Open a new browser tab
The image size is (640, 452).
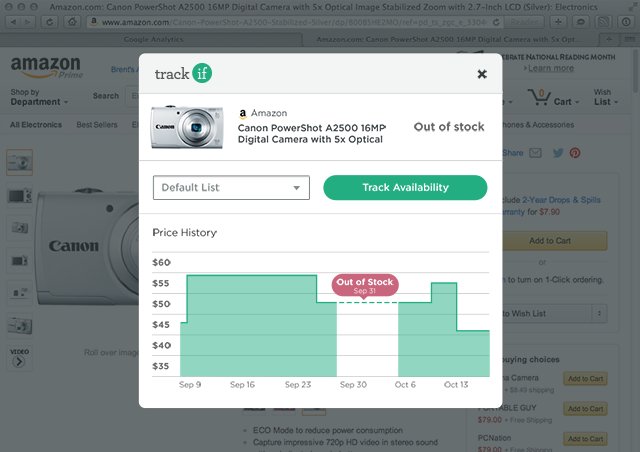(x=609, y=39)
